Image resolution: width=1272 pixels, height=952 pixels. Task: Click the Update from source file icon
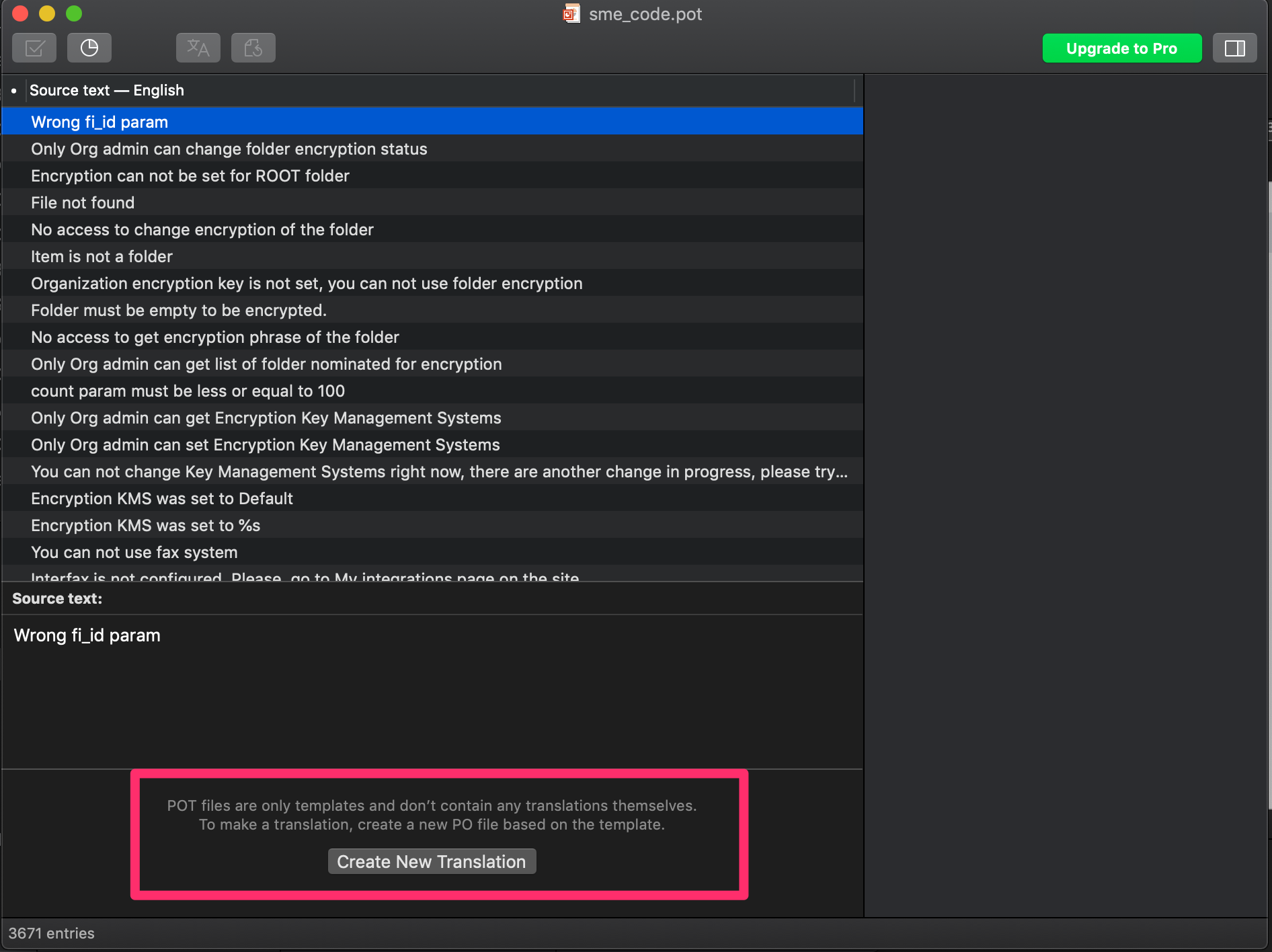pyautogui.click(x=253, y=48)
